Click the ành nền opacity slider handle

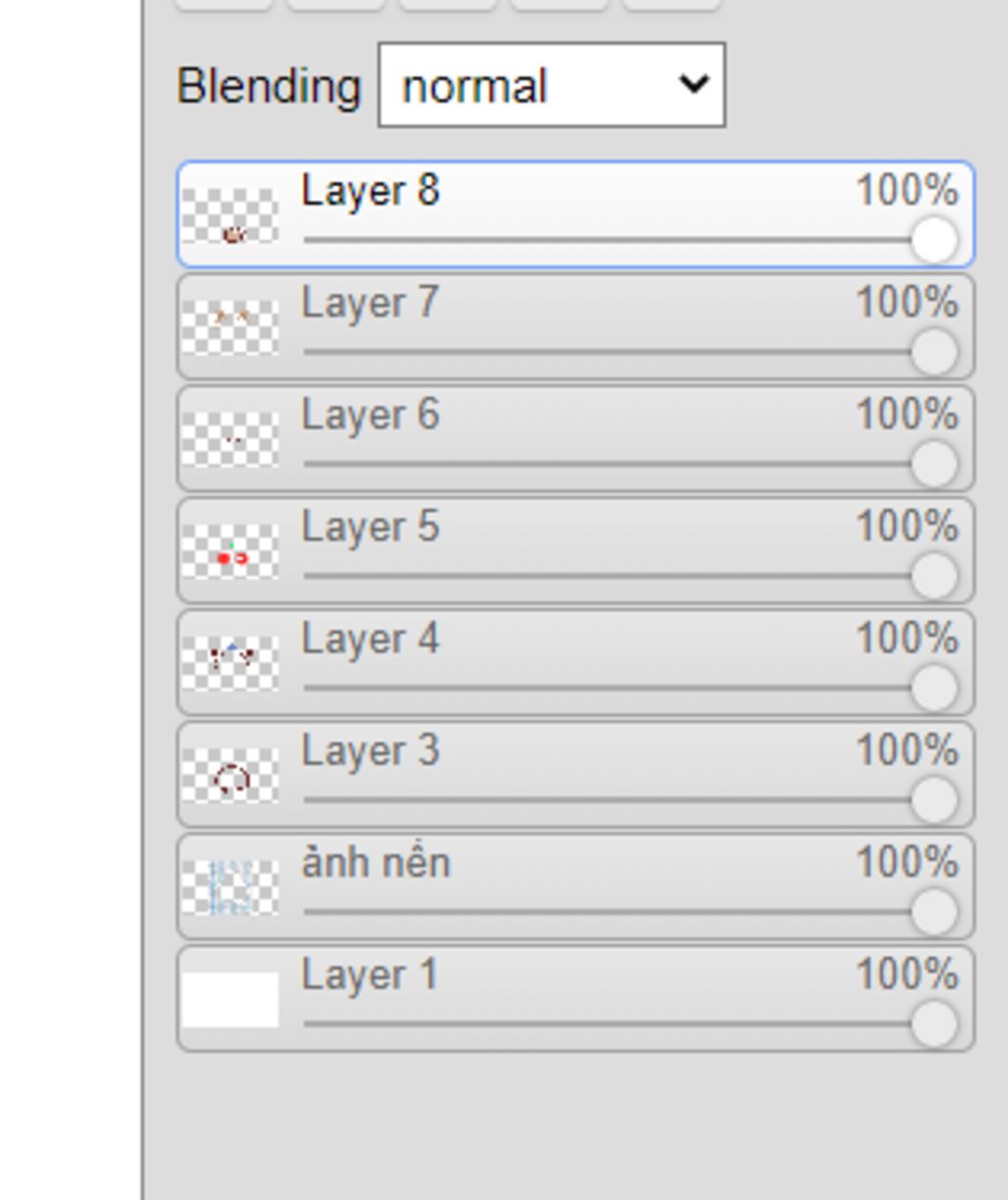click(x=934, y=913)
